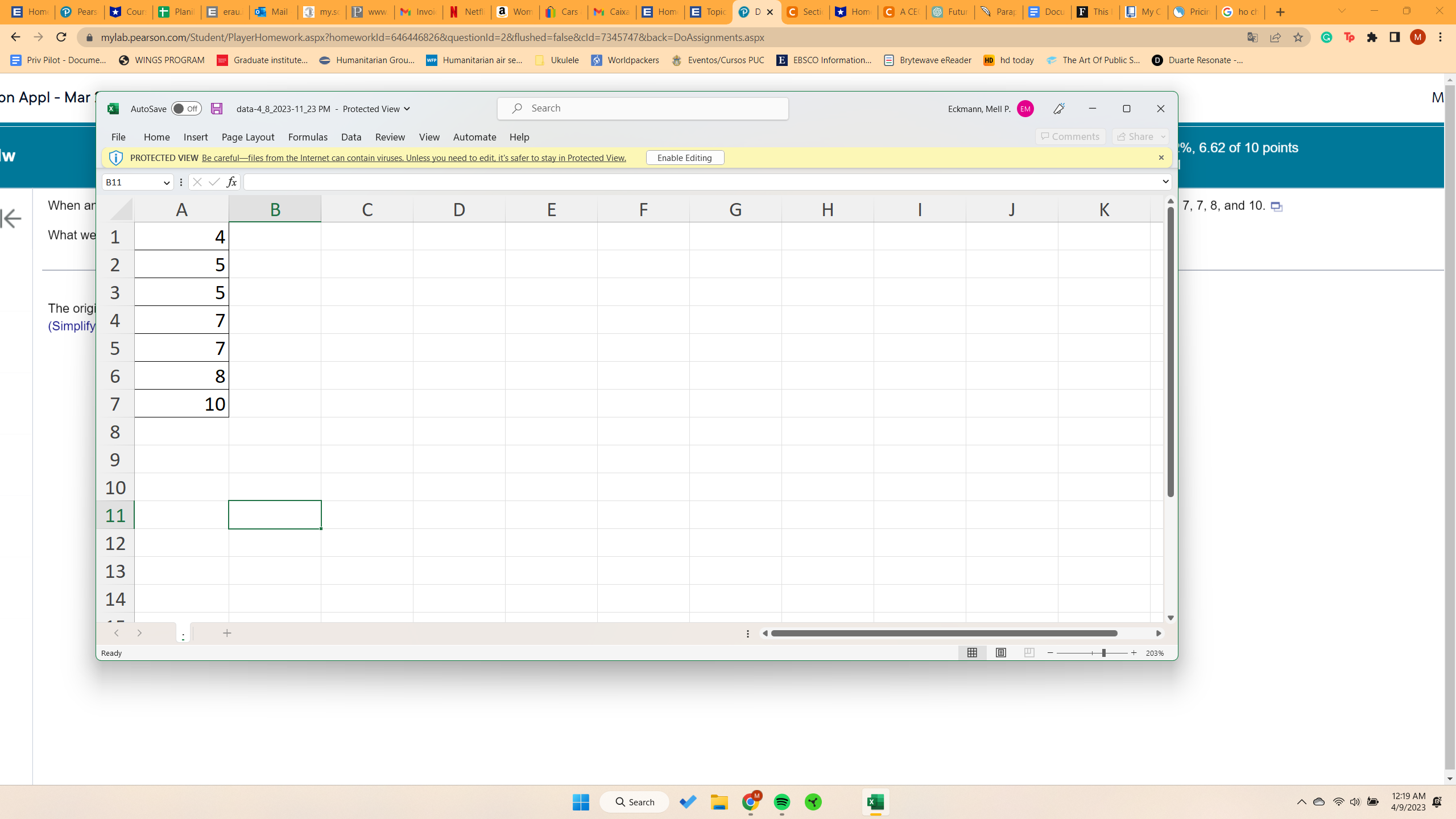Viewport: 1456px width, 819px height.
Task: Click the zoom in plus icon
Action: pos(1134,653)
